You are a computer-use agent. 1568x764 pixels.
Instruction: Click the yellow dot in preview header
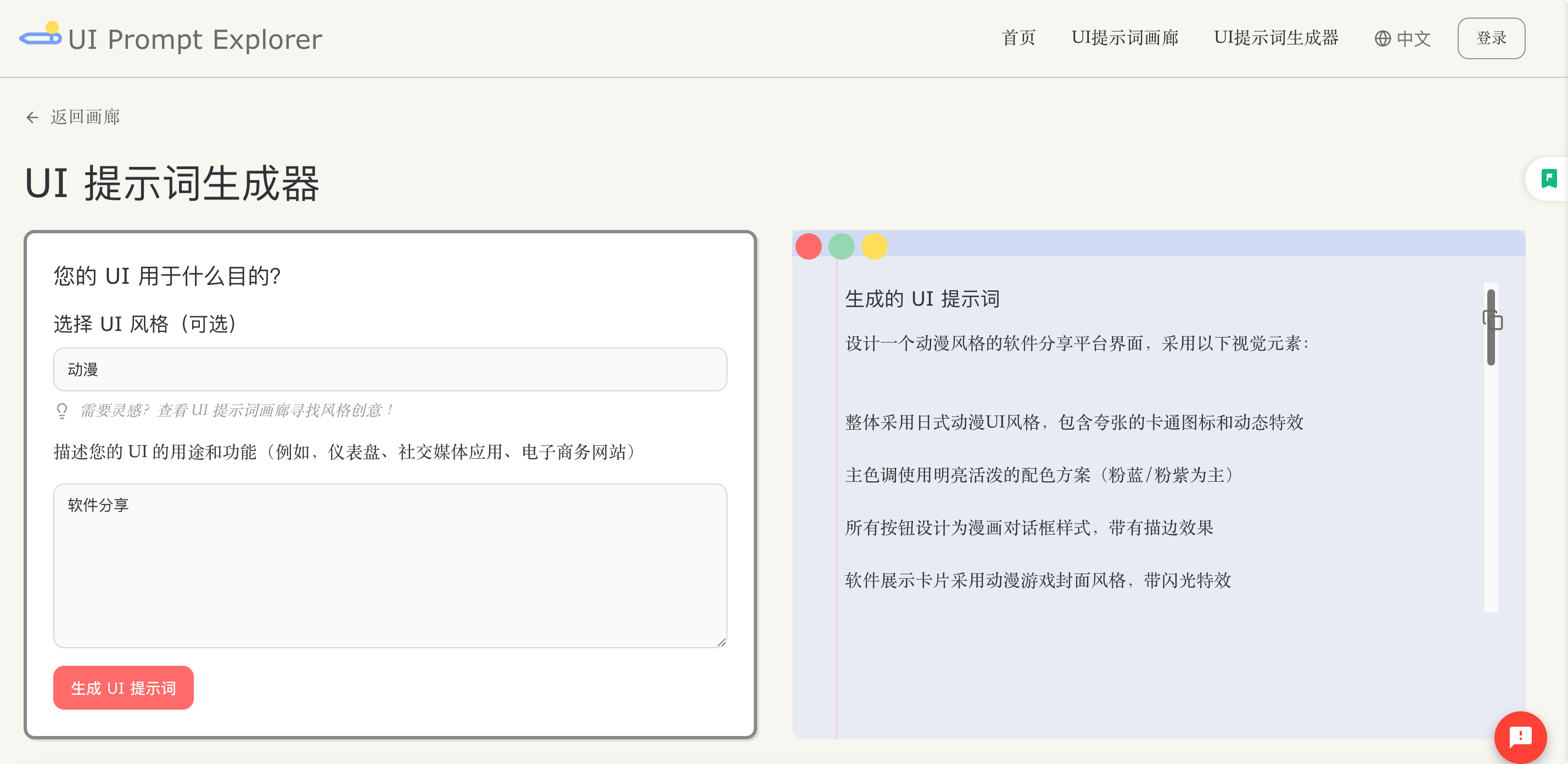click(x=874, y=246)
